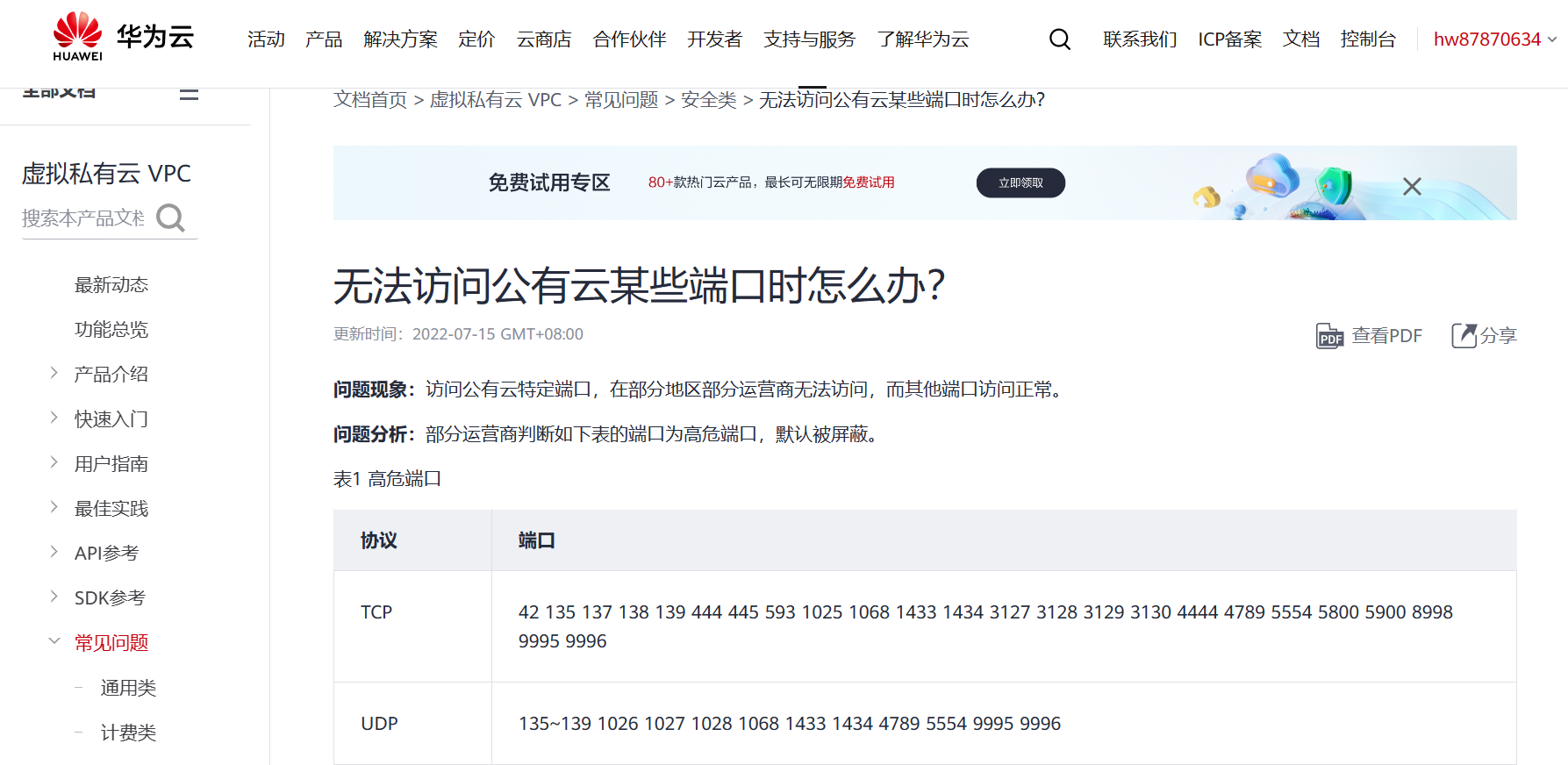Image resolution: width=1568 pixels, height=765 pixels.
Task: Open the API参考 sidebar item
Action: point(107,554)
